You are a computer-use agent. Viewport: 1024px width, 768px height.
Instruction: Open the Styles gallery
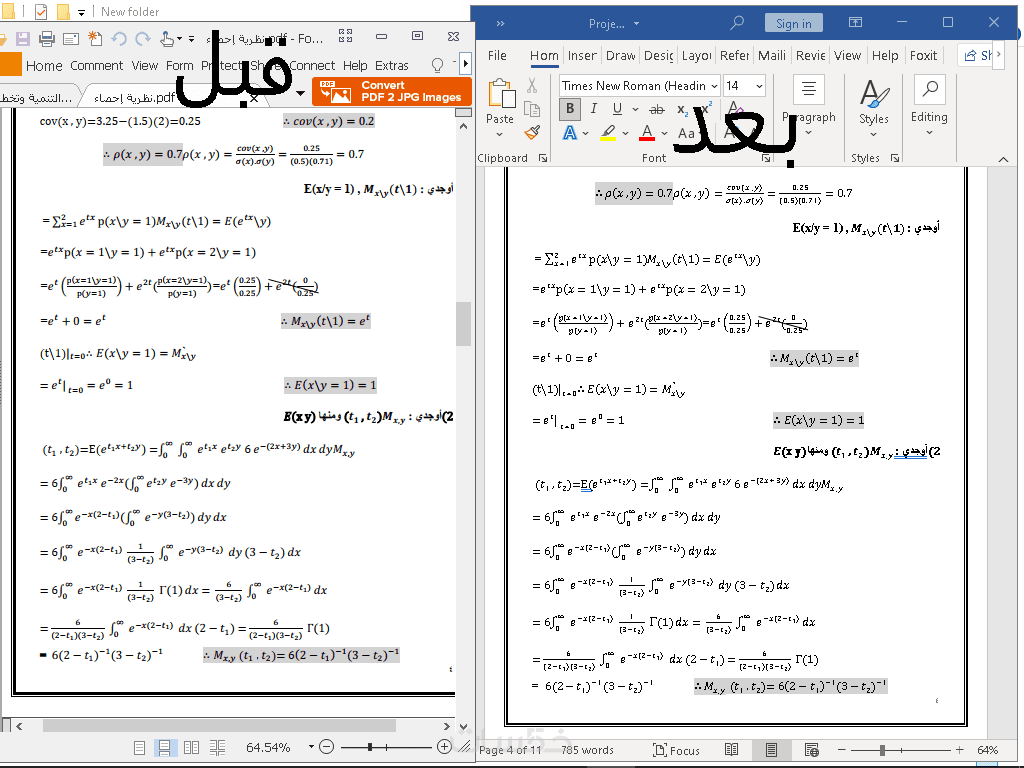coord(874,106)
